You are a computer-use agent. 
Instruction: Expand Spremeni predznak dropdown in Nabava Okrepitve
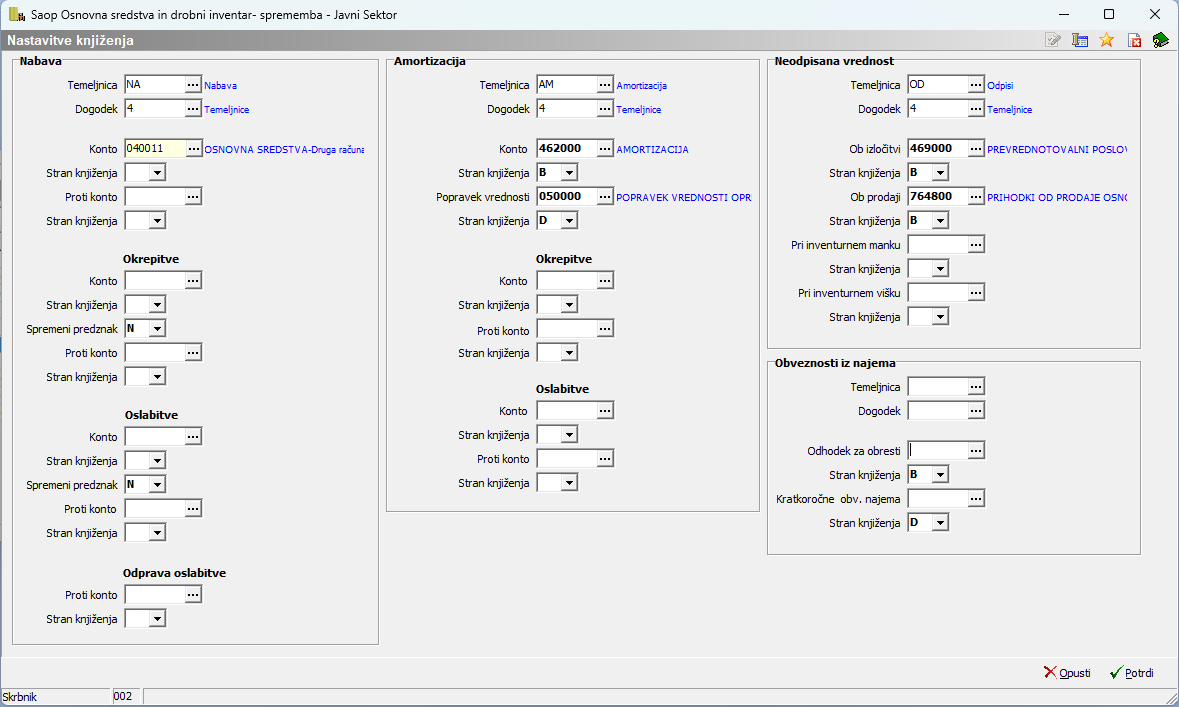click(157, 329)
